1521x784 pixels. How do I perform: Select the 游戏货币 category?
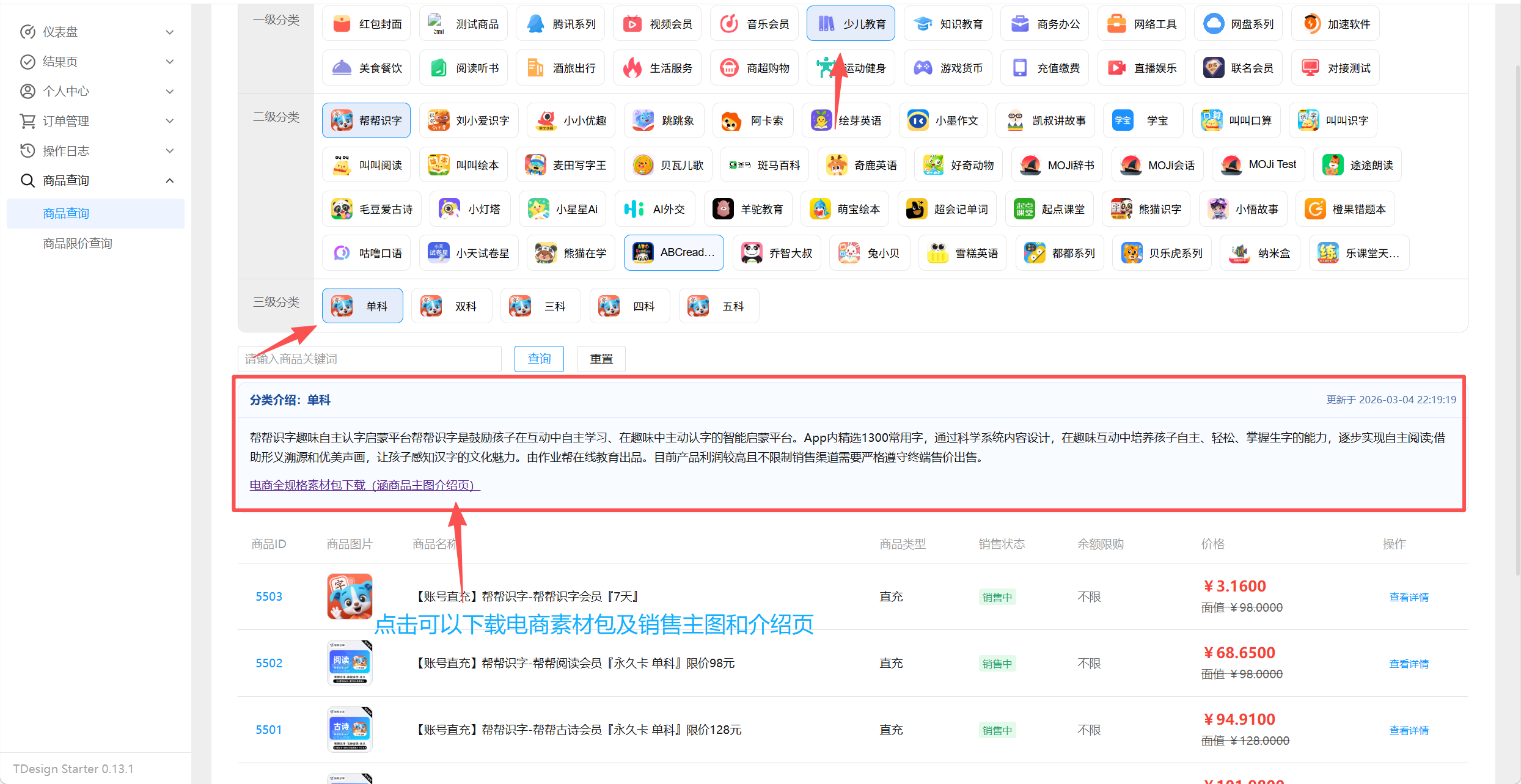tap(948, 67)
